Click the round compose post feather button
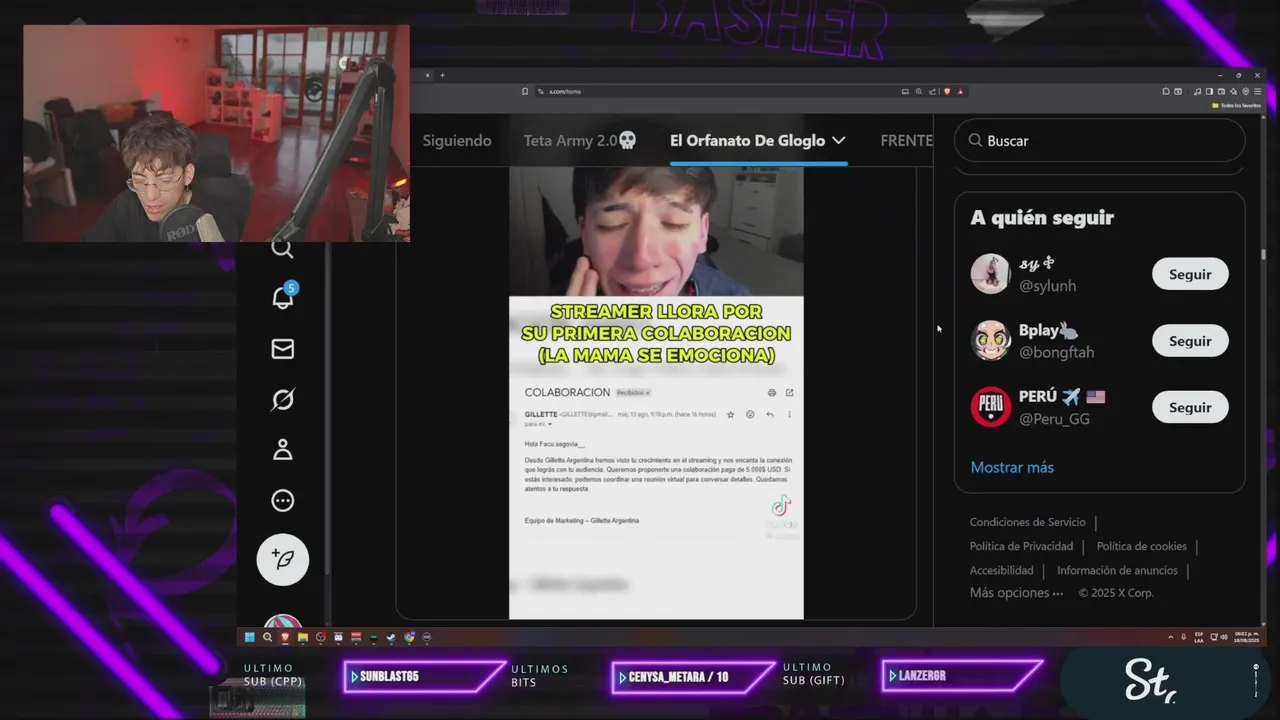Screen dimensions: 1280x720 (283, 559)
